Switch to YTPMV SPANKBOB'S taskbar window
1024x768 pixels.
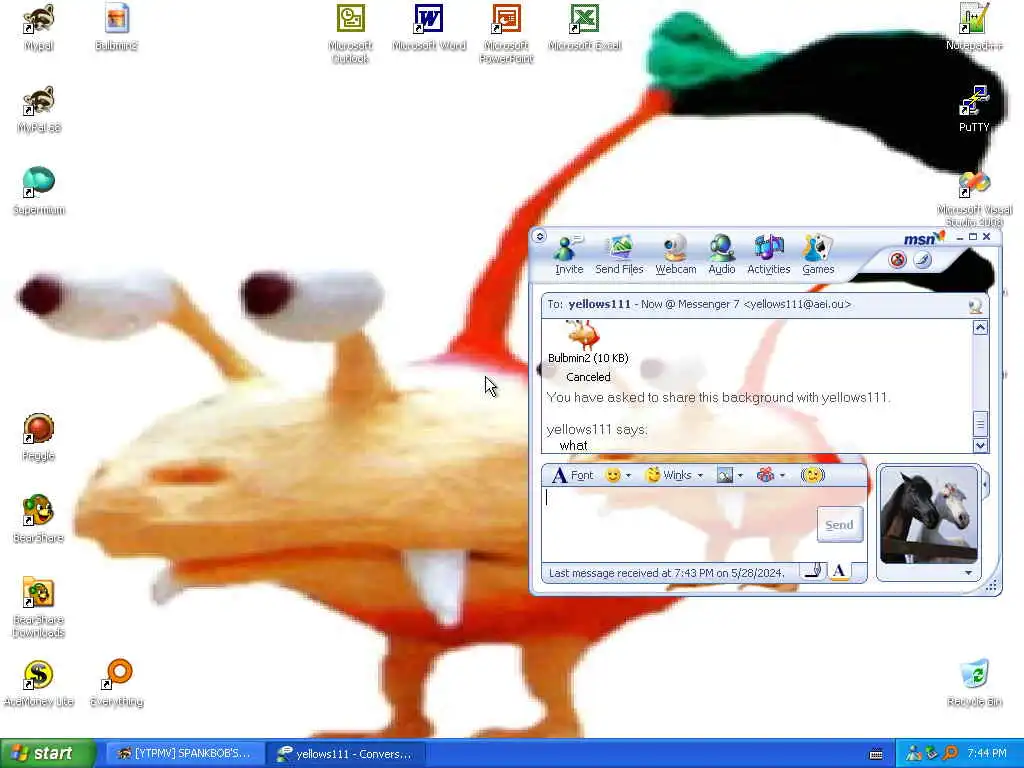pyautogui.click(x=184, y=754)
